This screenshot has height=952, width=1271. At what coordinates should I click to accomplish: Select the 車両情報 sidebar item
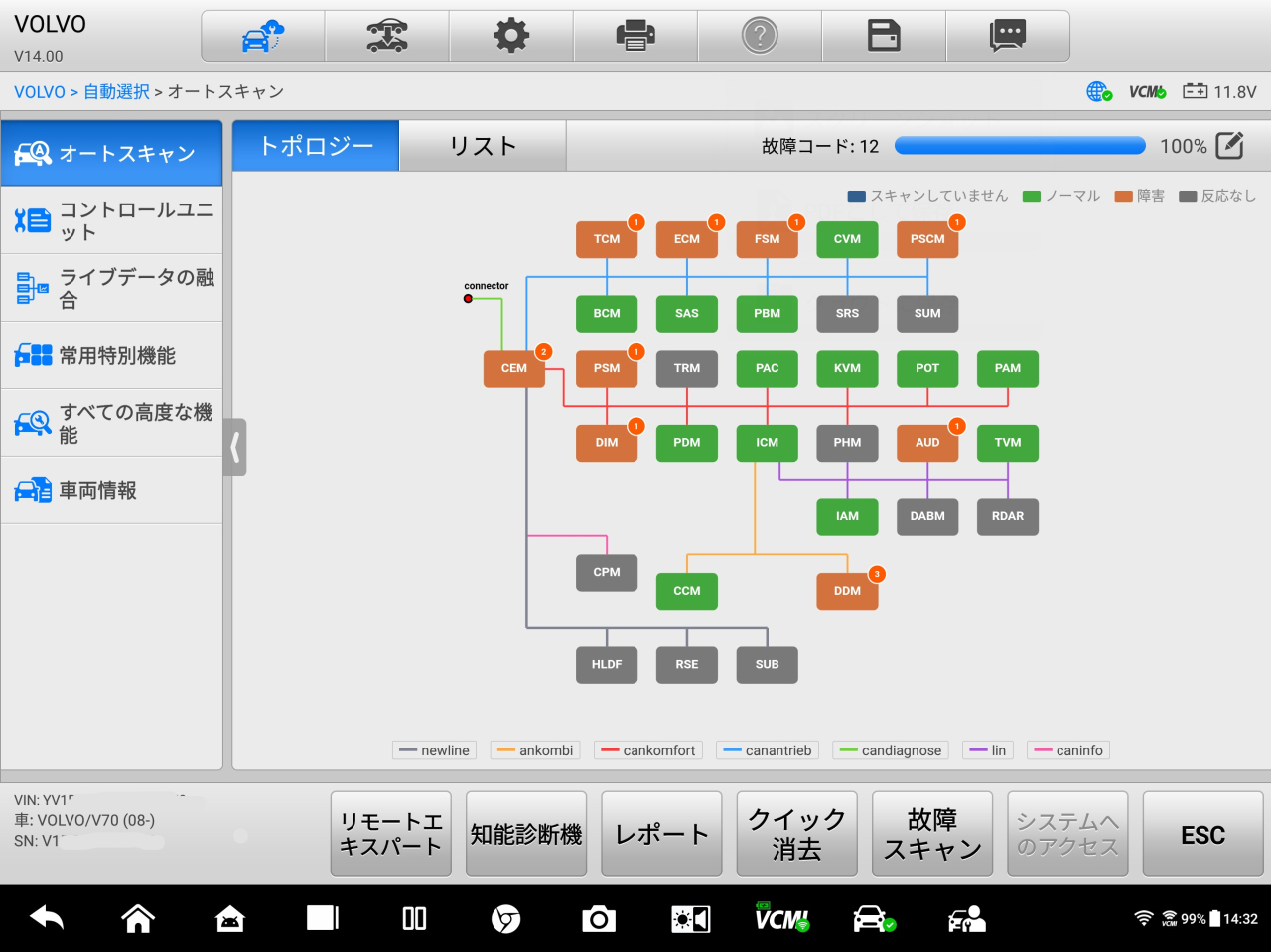point(112,490)
